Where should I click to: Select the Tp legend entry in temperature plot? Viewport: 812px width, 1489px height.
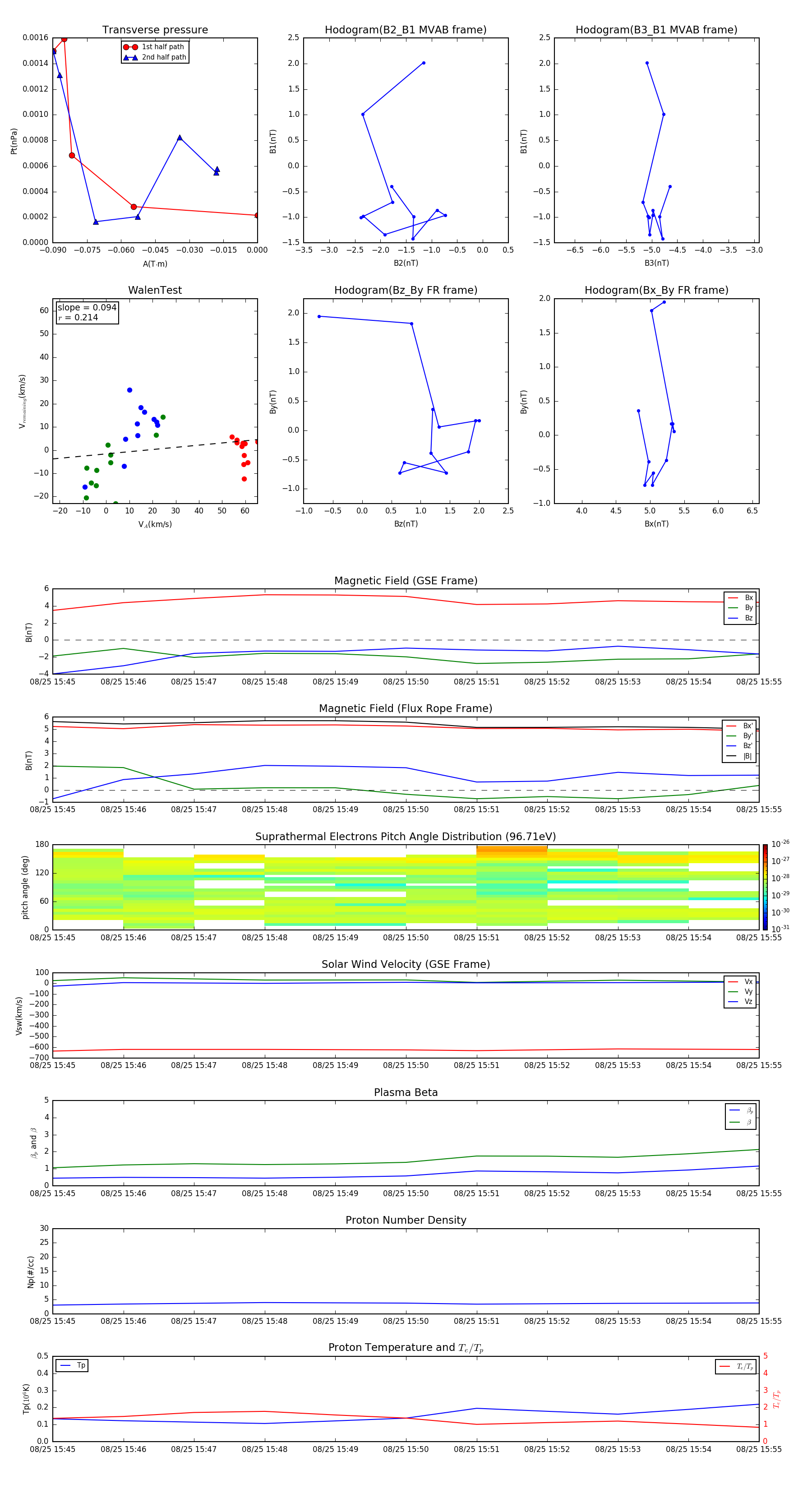coord(72,1365)
